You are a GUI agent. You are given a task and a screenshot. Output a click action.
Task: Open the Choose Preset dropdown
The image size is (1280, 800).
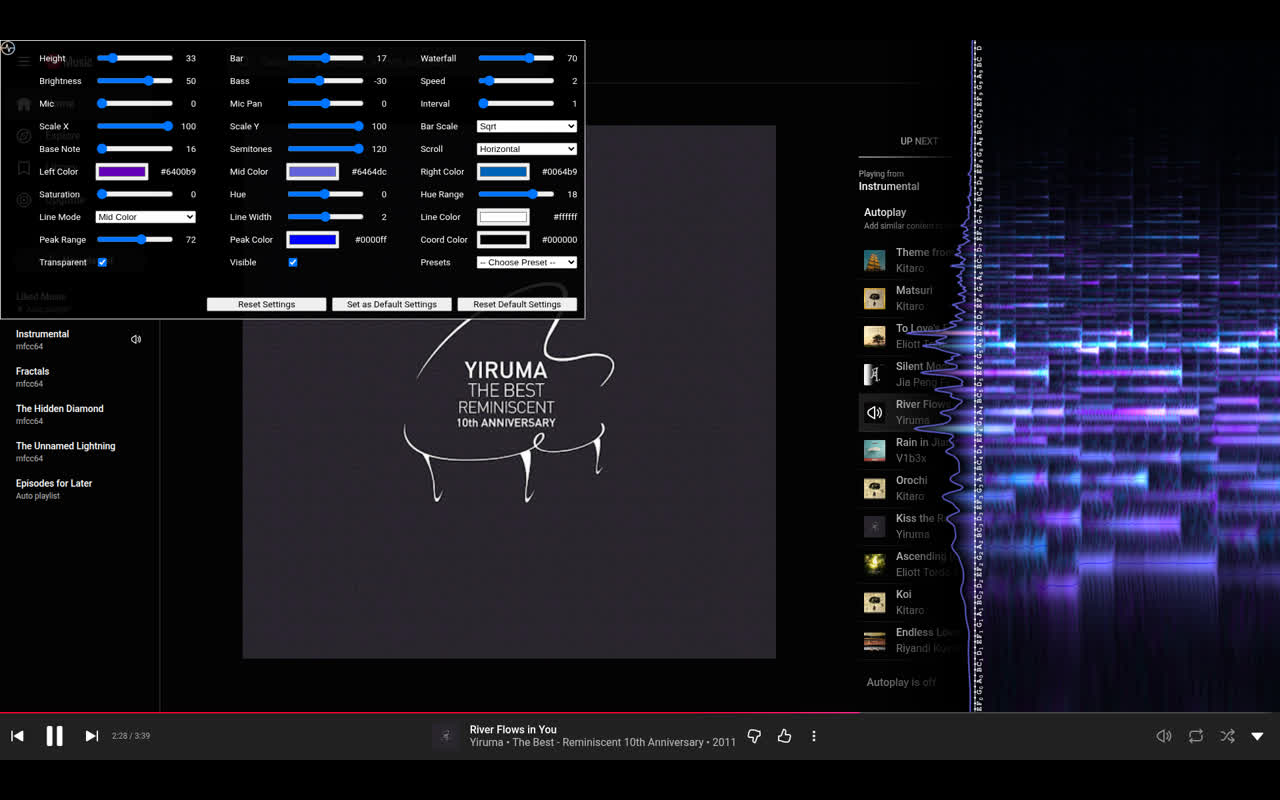click(527, 262)
